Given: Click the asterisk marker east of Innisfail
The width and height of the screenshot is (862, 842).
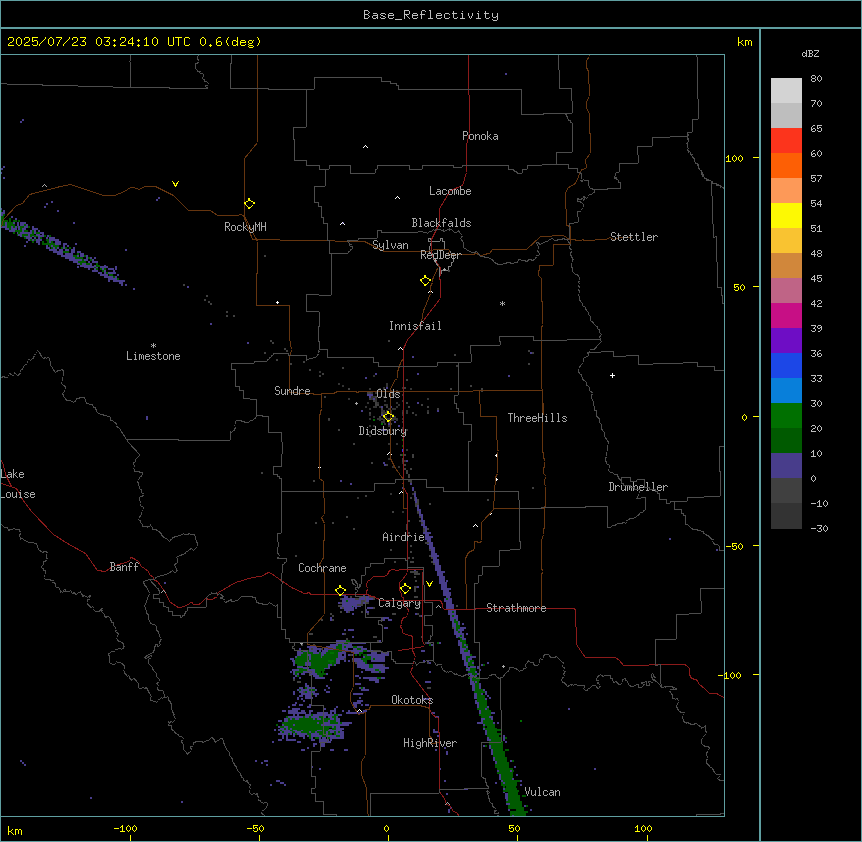Looking at the screenshot, I should [502, 303].
